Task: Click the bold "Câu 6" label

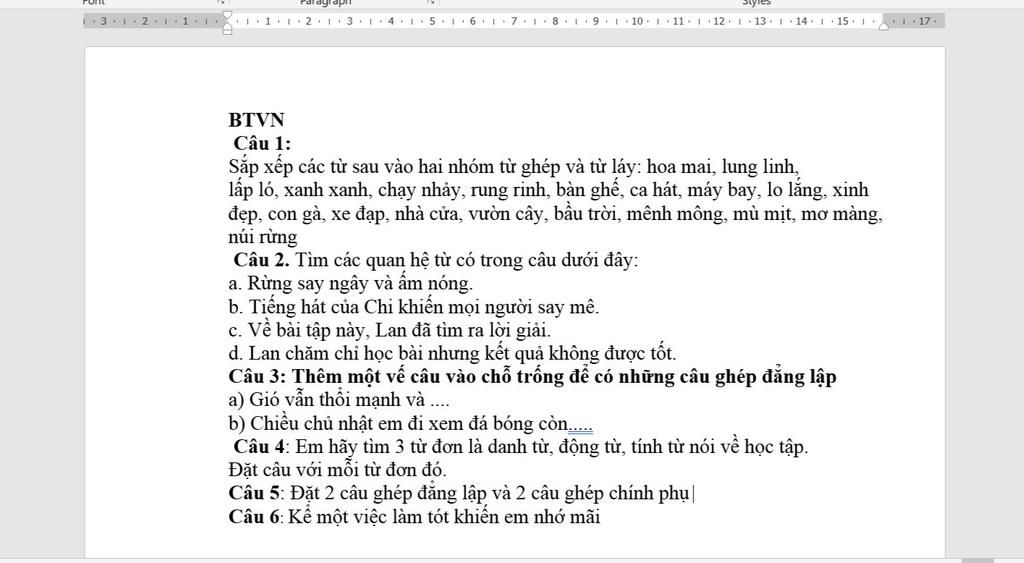Action: [255, 517]
